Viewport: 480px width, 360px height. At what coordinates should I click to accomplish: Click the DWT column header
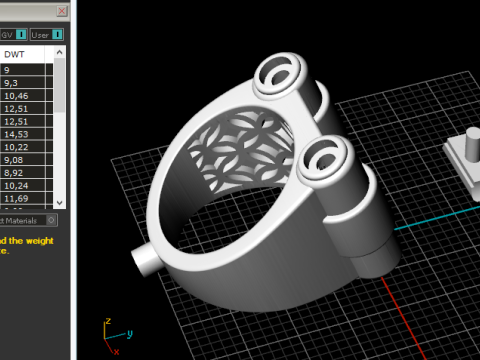(22, 54)
